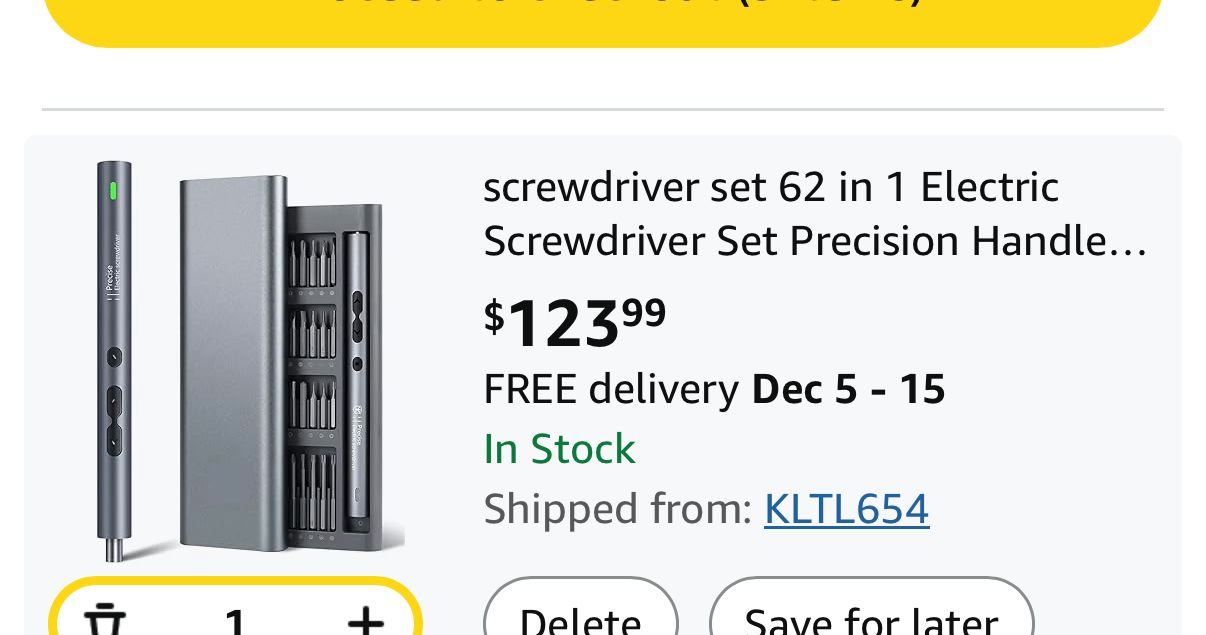Click the green indicator light on screwdriver
The image size is (1206, 635).
point(114,189)
